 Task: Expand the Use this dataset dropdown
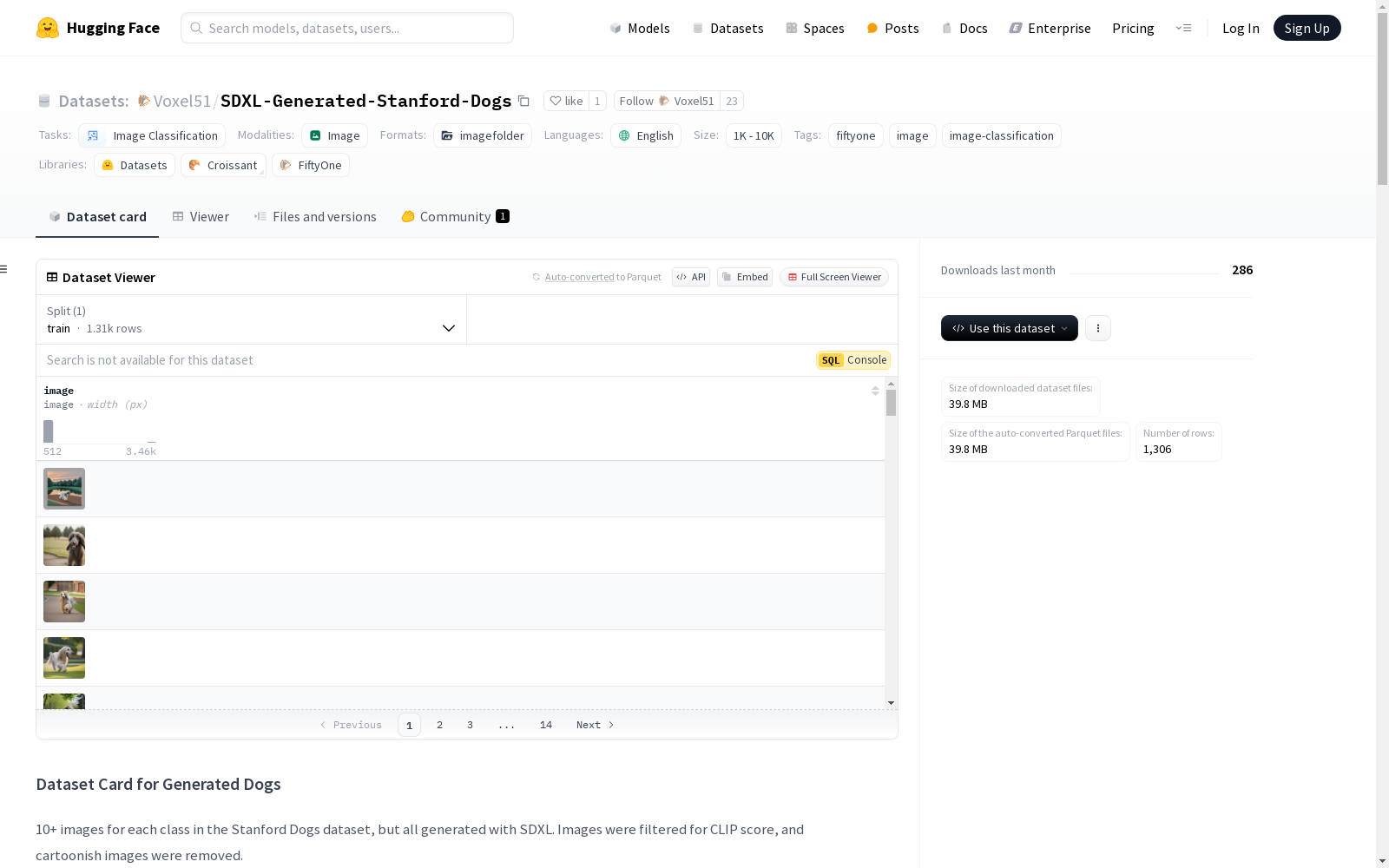pyautogui.click(x=1010, y=328)
